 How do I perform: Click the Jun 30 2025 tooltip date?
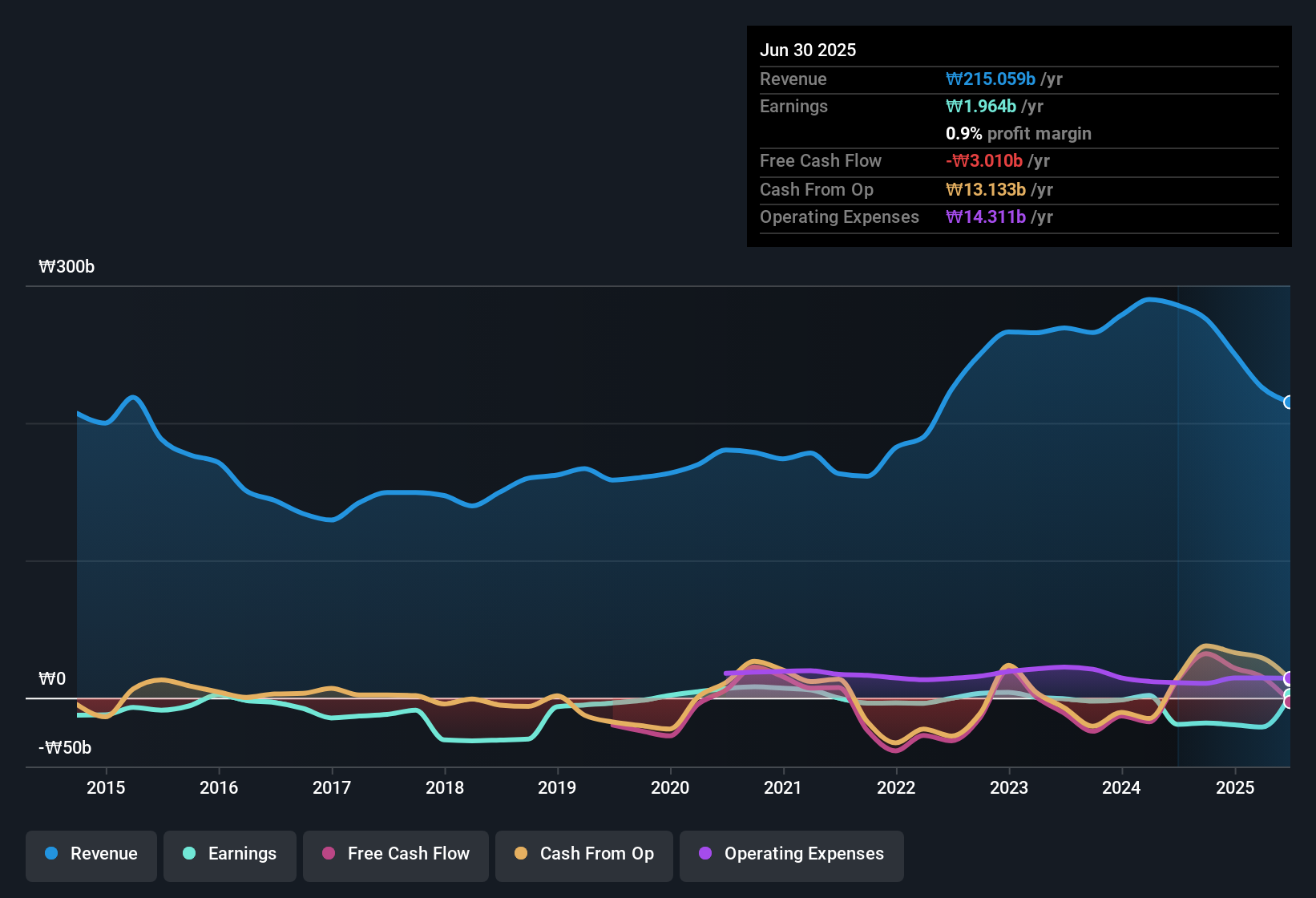click(x=808, y=51)
